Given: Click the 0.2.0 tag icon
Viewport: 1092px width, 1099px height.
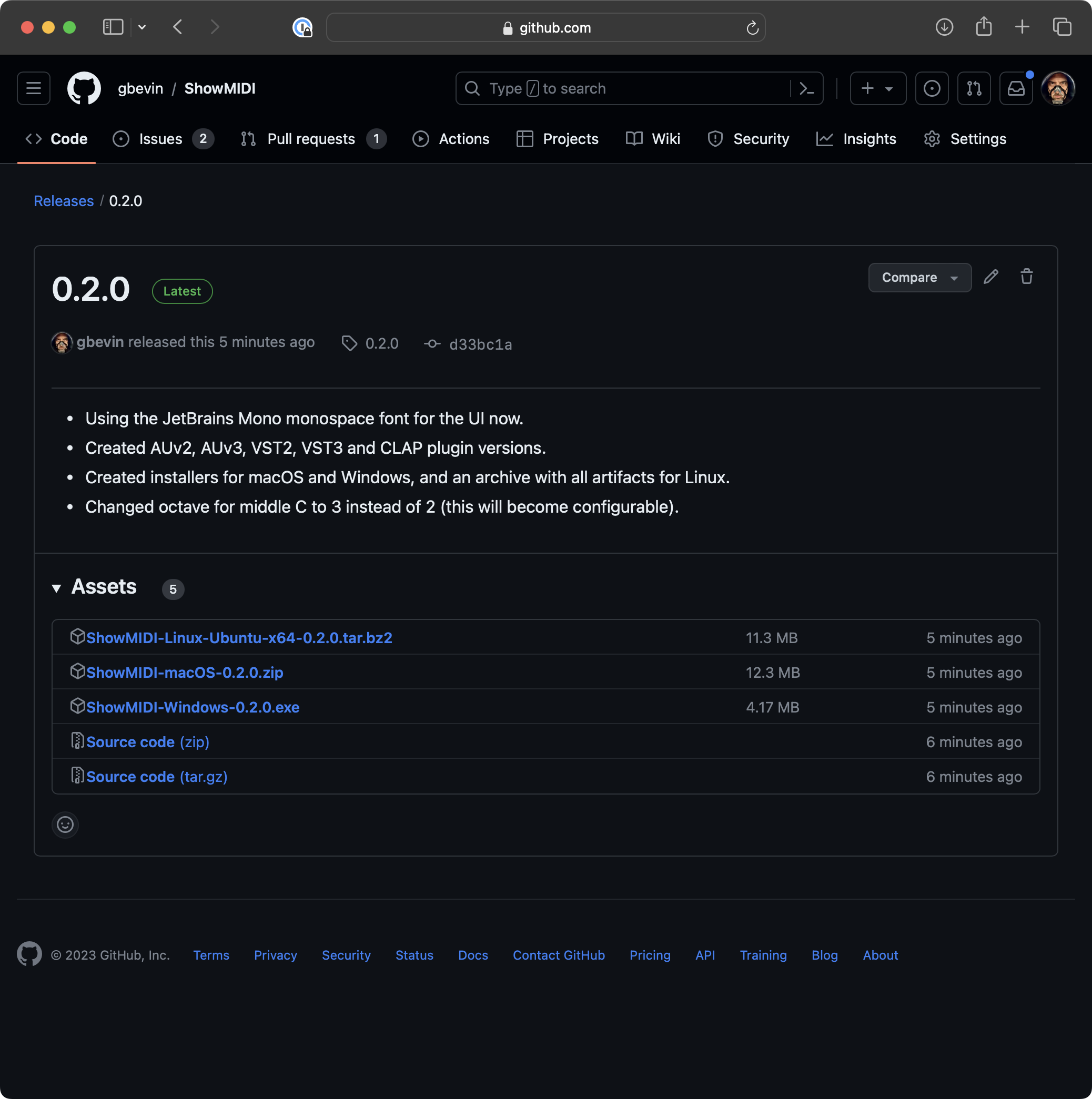Looking at the screenshot, I should pyautogui.click(x=349, y=343).
